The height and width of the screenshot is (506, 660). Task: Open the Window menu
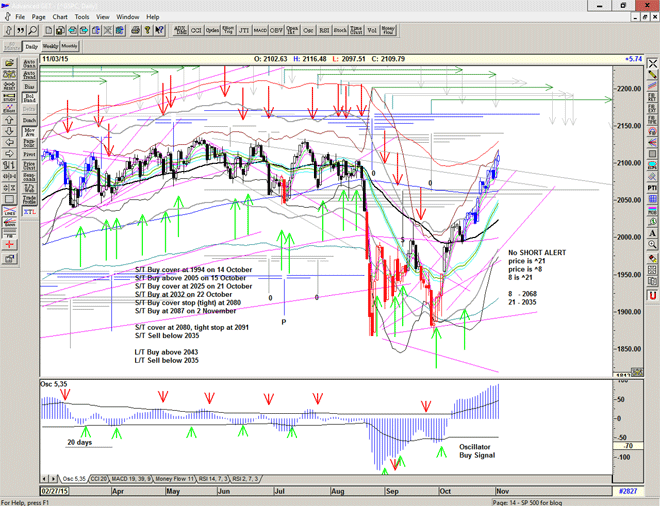click(127, 17)
